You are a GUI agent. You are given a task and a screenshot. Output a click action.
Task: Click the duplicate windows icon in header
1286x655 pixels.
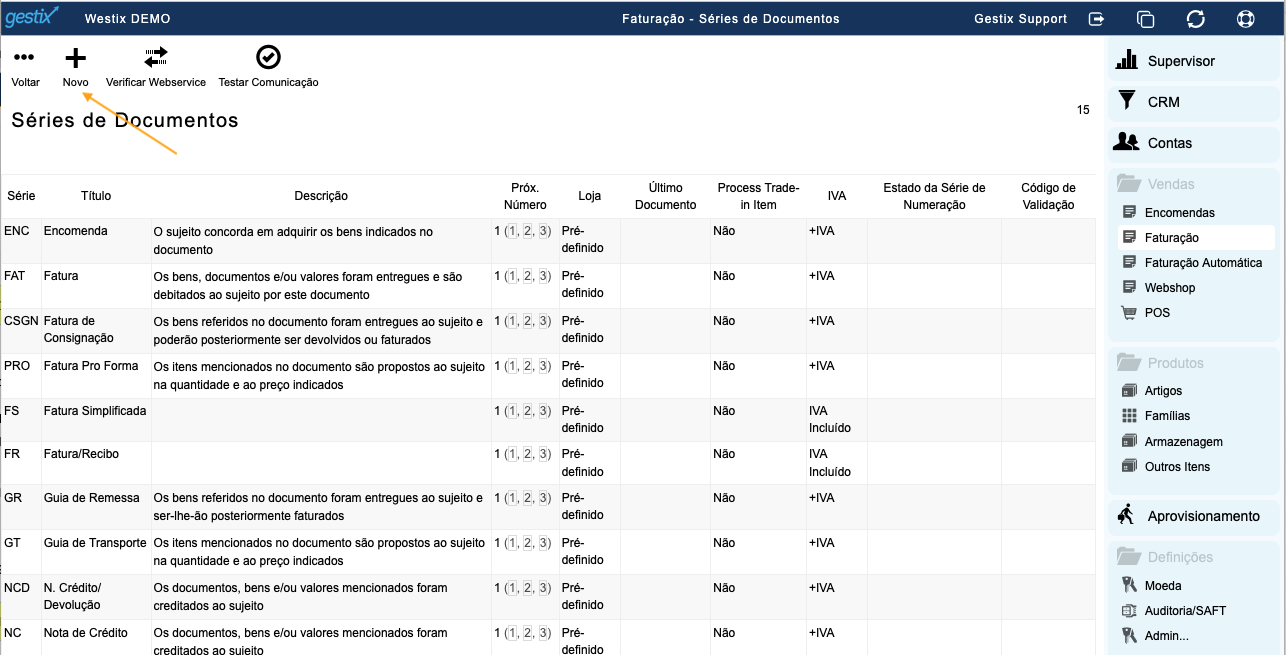(1146, 19)
